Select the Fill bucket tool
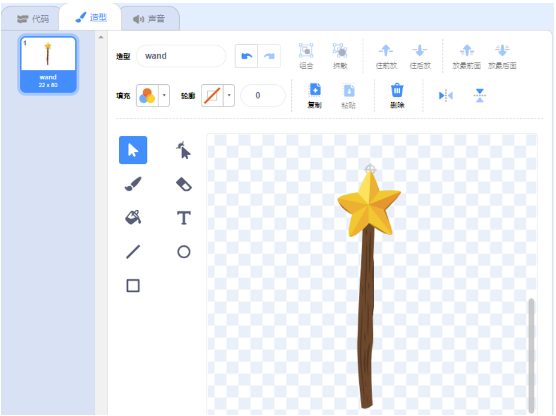The width and height of the screenshot is (556, 416). (x=133, y=218)
